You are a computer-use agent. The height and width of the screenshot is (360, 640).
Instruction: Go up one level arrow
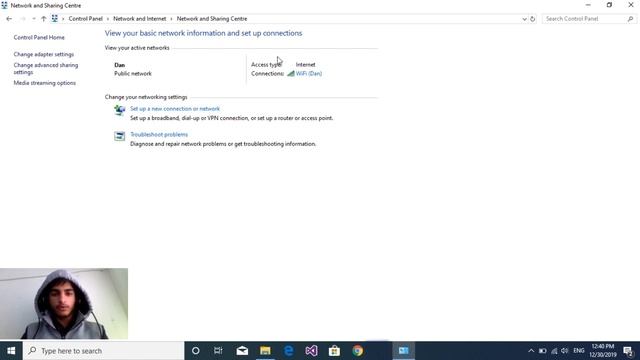(x=43, y=19)
